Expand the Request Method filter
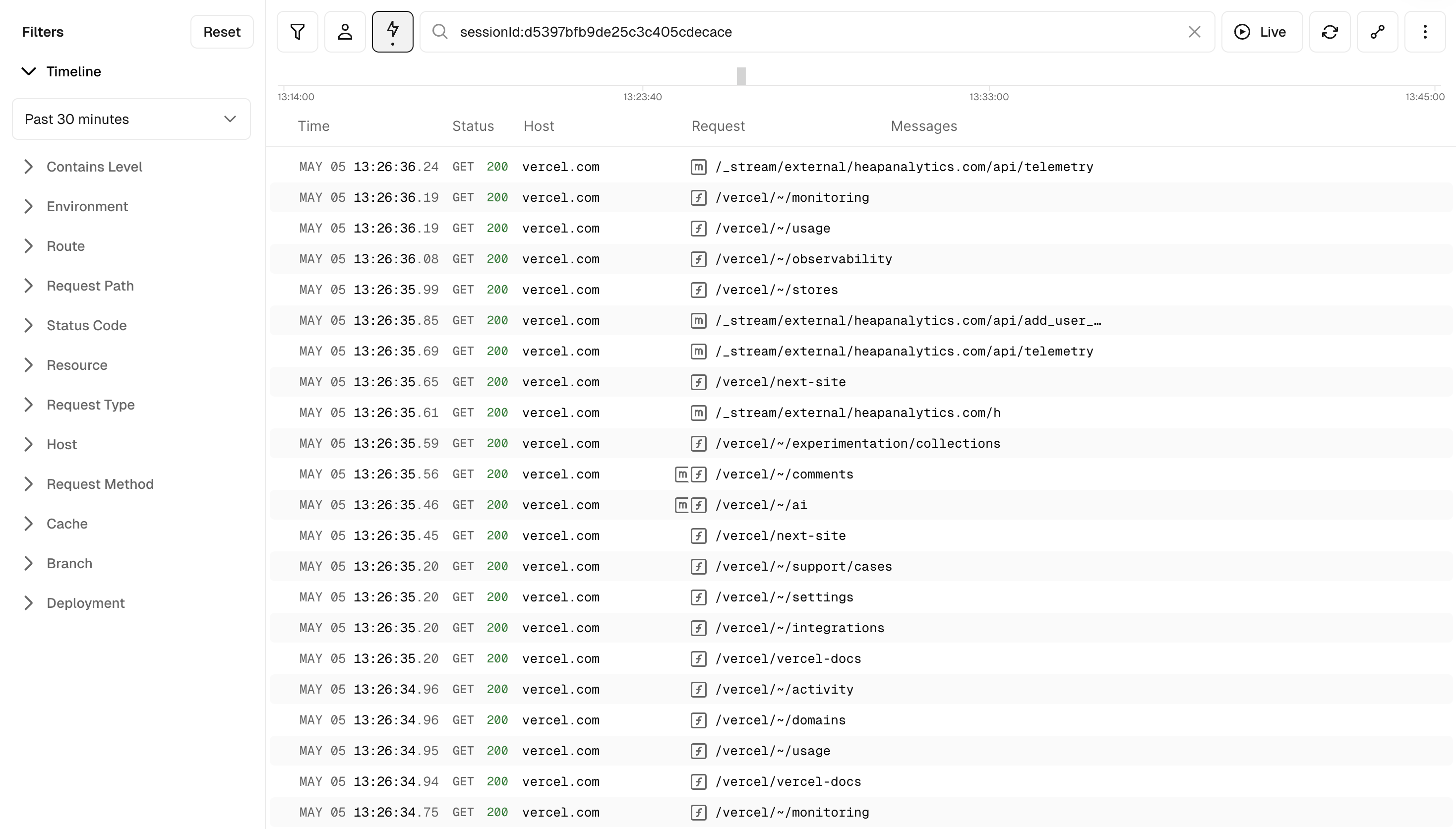 click(x=88, y=484)
